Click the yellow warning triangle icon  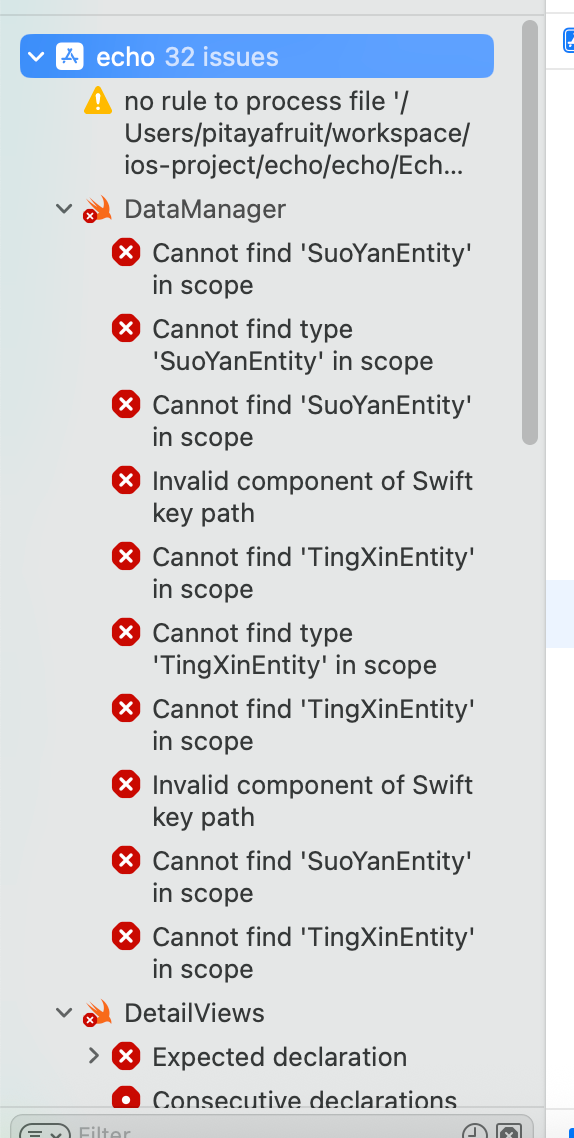click(x=98, y=101)
